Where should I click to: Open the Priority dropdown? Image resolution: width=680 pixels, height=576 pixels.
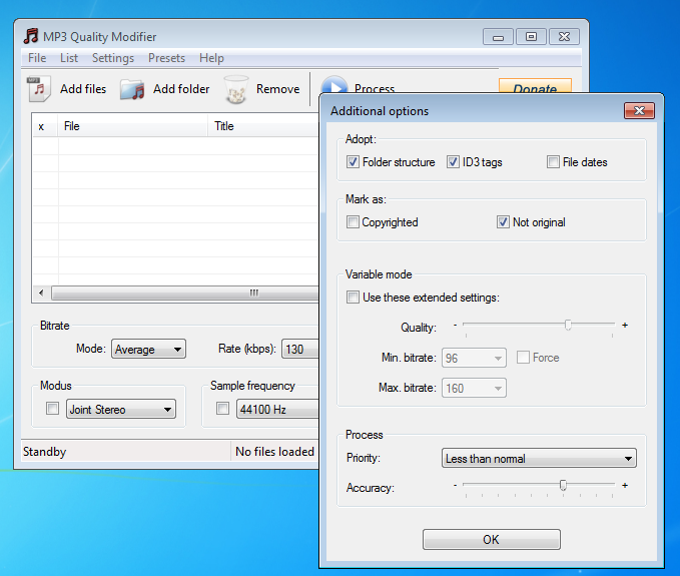(x=539, y=458)
